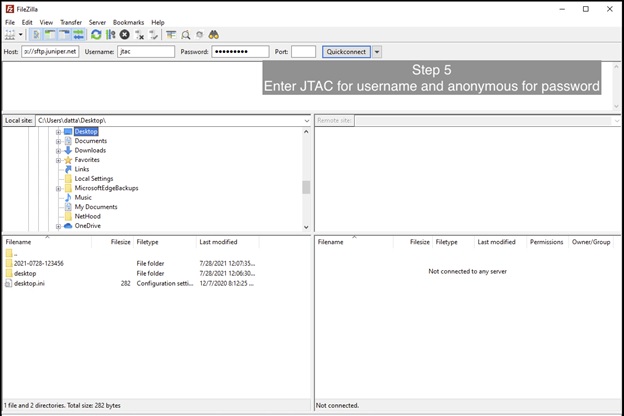The image size is (624, 416).
Task: Open the Site Manager icon
Action: [10, 35]
